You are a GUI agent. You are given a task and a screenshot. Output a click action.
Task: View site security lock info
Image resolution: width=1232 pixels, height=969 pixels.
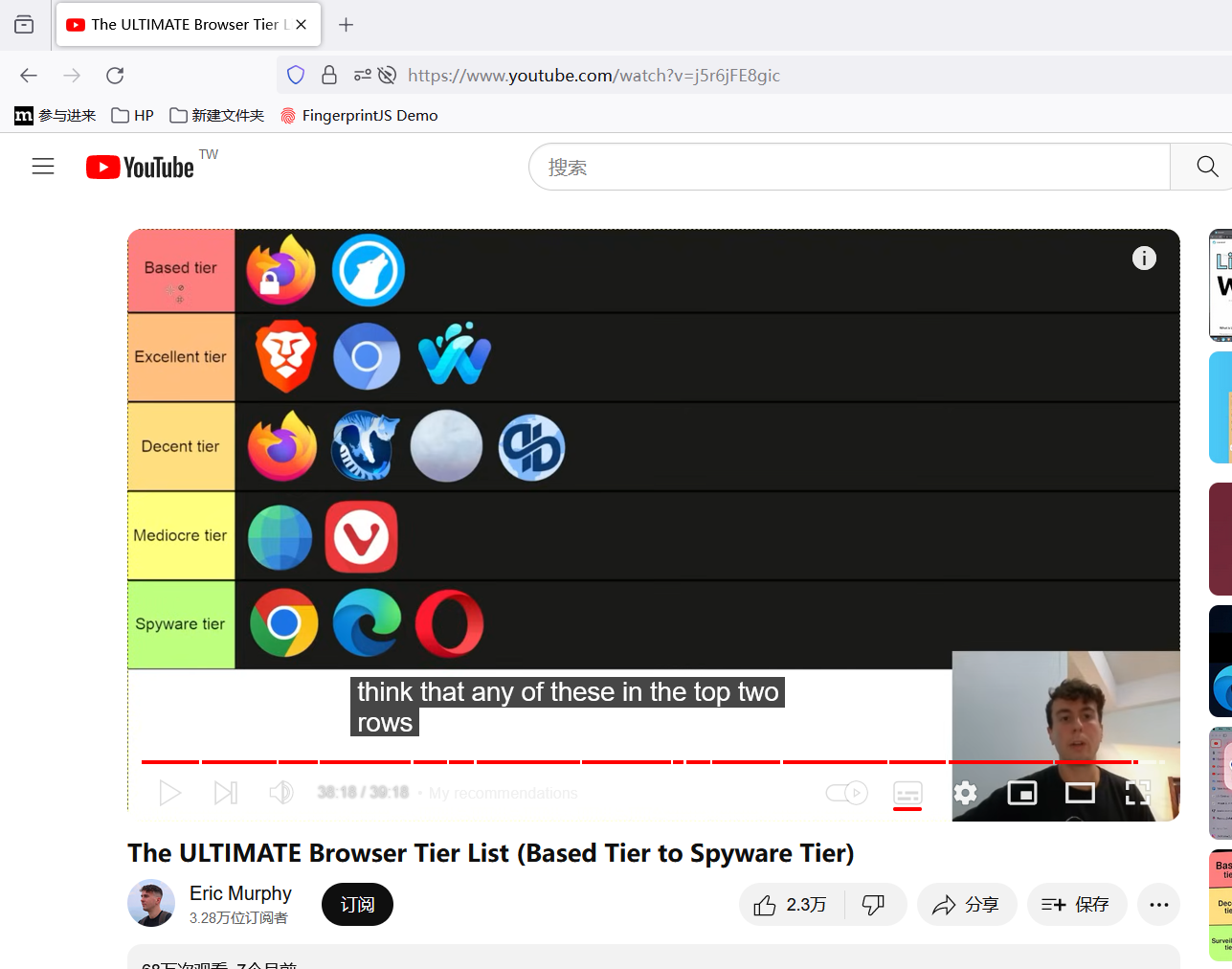coord(329,76)
